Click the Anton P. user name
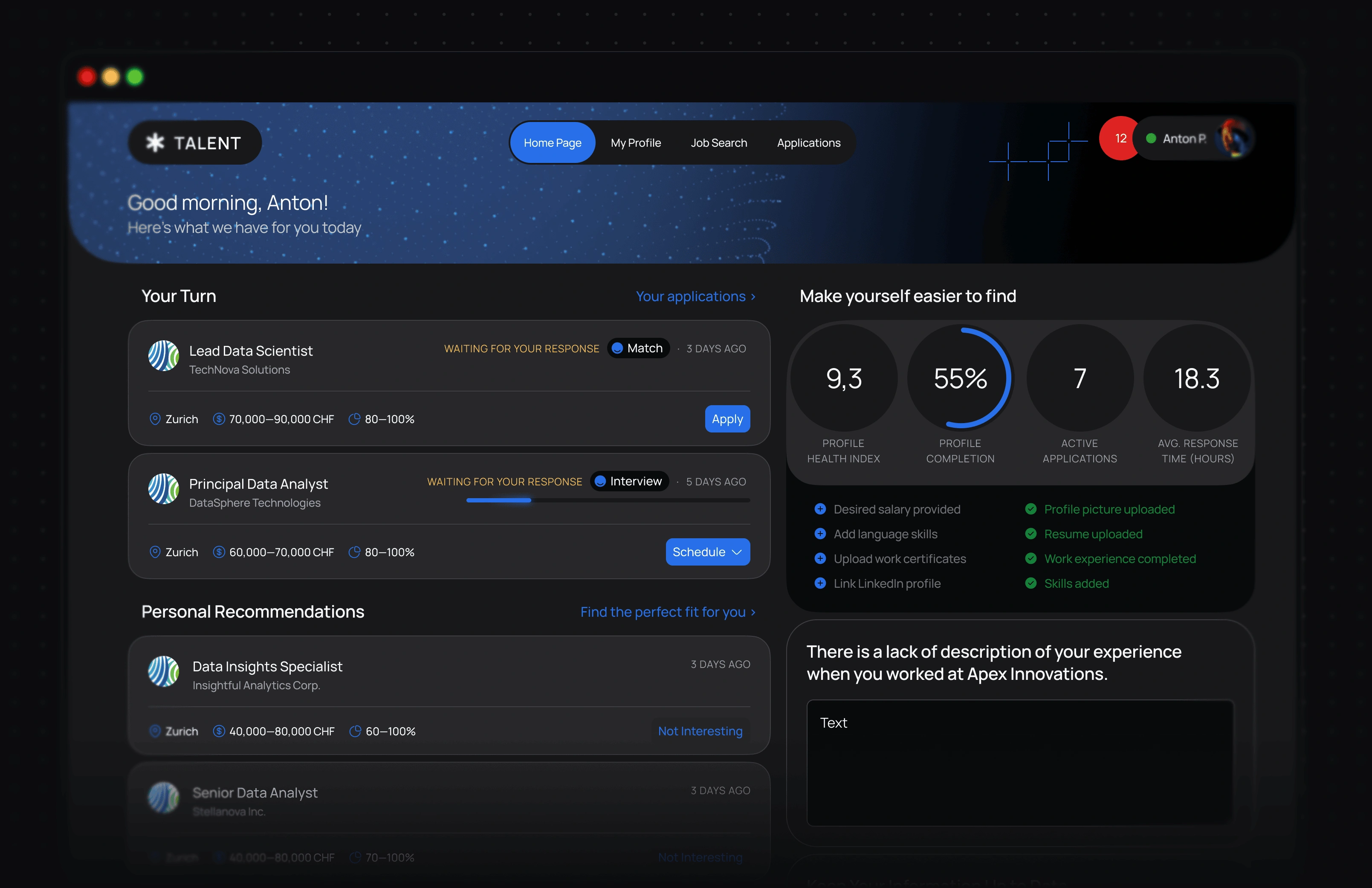Screen dimensions: 1372x888 coord(1184,138)
